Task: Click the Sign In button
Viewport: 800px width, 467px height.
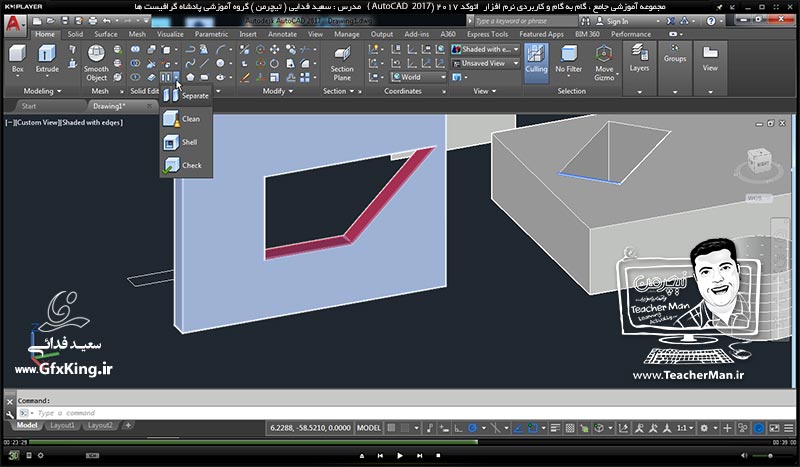Action: point(612,21)
